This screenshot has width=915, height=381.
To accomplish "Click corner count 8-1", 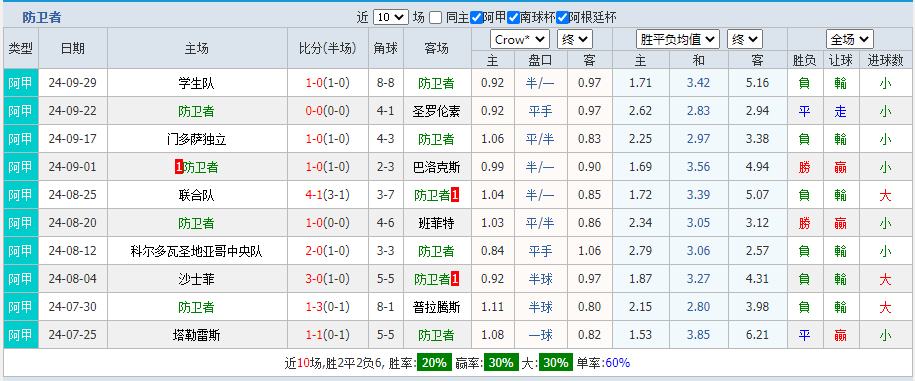I will click(x=386, y=307).
